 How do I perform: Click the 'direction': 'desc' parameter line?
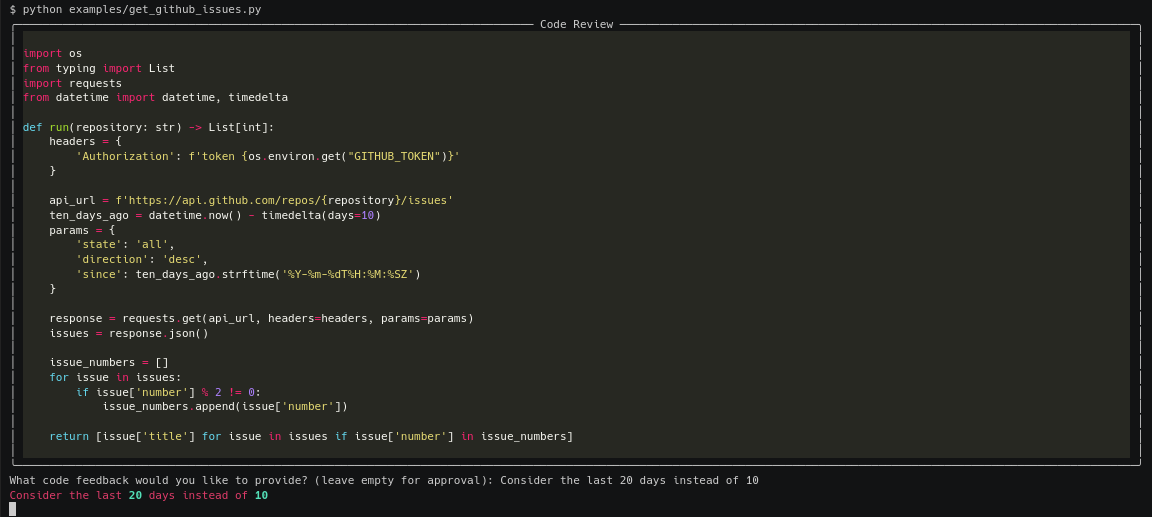141,259
